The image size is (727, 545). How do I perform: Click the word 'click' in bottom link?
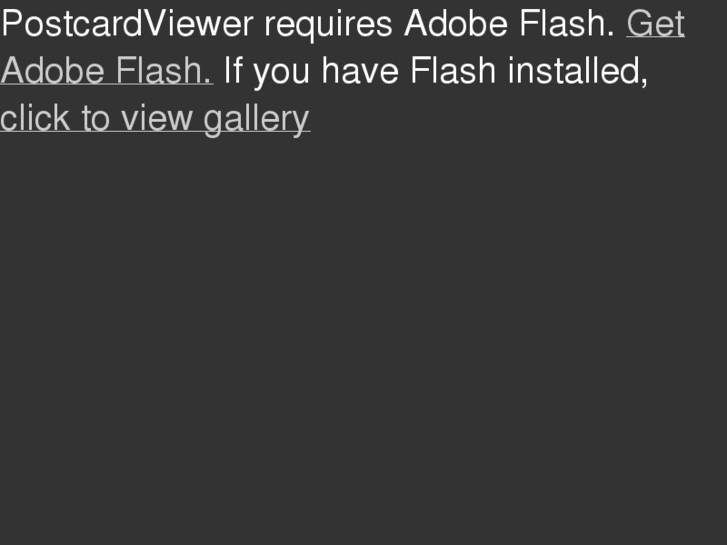(35, 118)
